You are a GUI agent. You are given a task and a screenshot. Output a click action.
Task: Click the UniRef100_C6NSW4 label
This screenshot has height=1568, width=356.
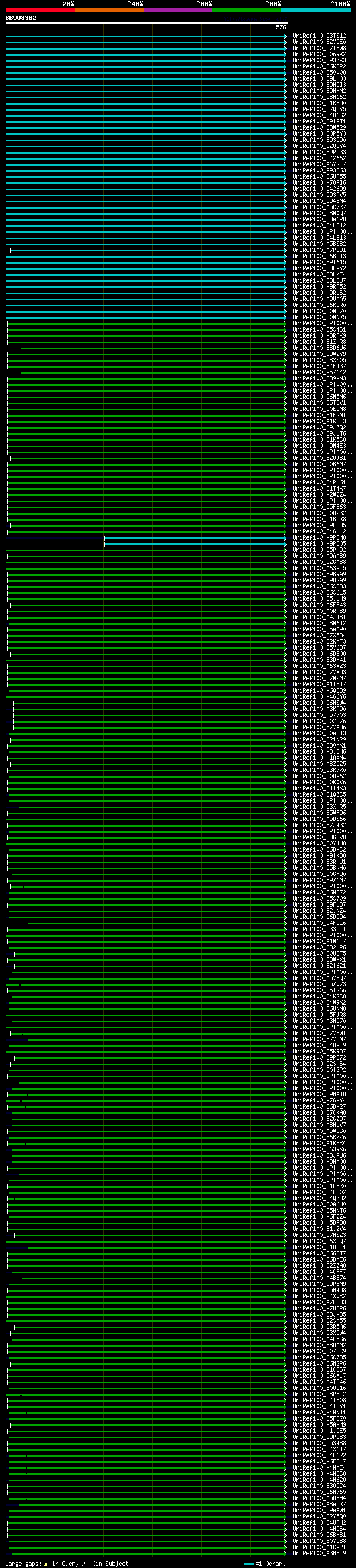coord(319,703)
